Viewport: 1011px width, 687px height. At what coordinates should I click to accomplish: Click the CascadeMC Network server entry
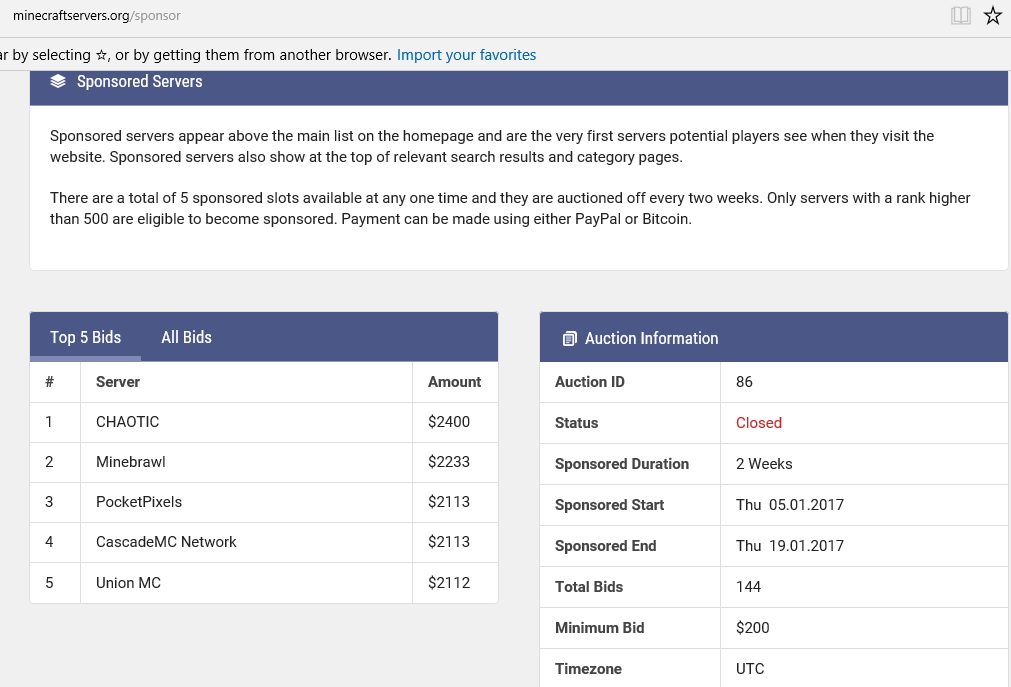(166, 542)
